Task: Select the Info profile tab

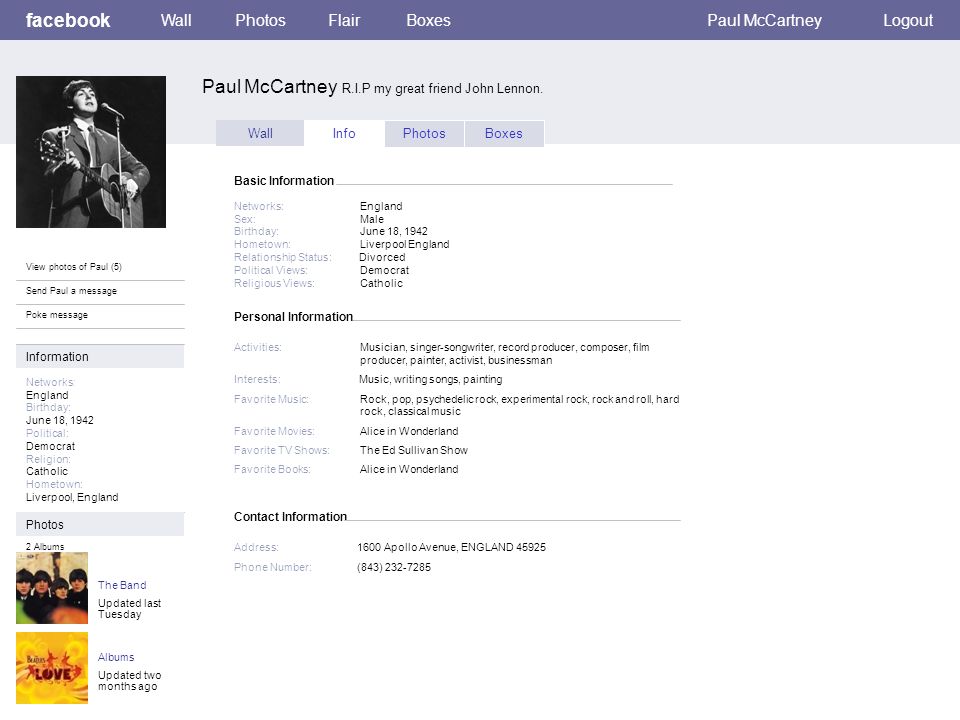Action: pyautogui.click(x=343, y=133)
